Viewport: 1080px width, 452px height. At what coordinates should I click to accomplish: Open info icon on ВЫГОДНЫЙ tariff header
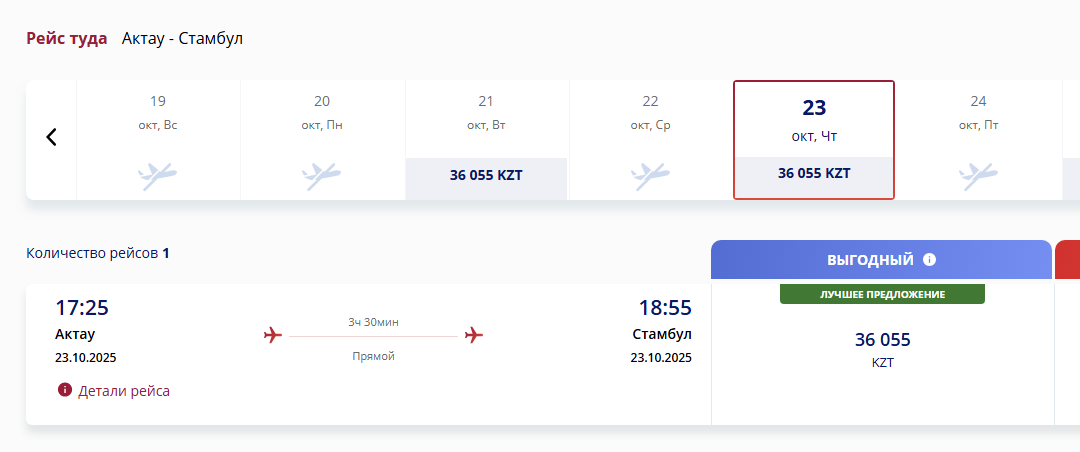[x=929, y=260]
